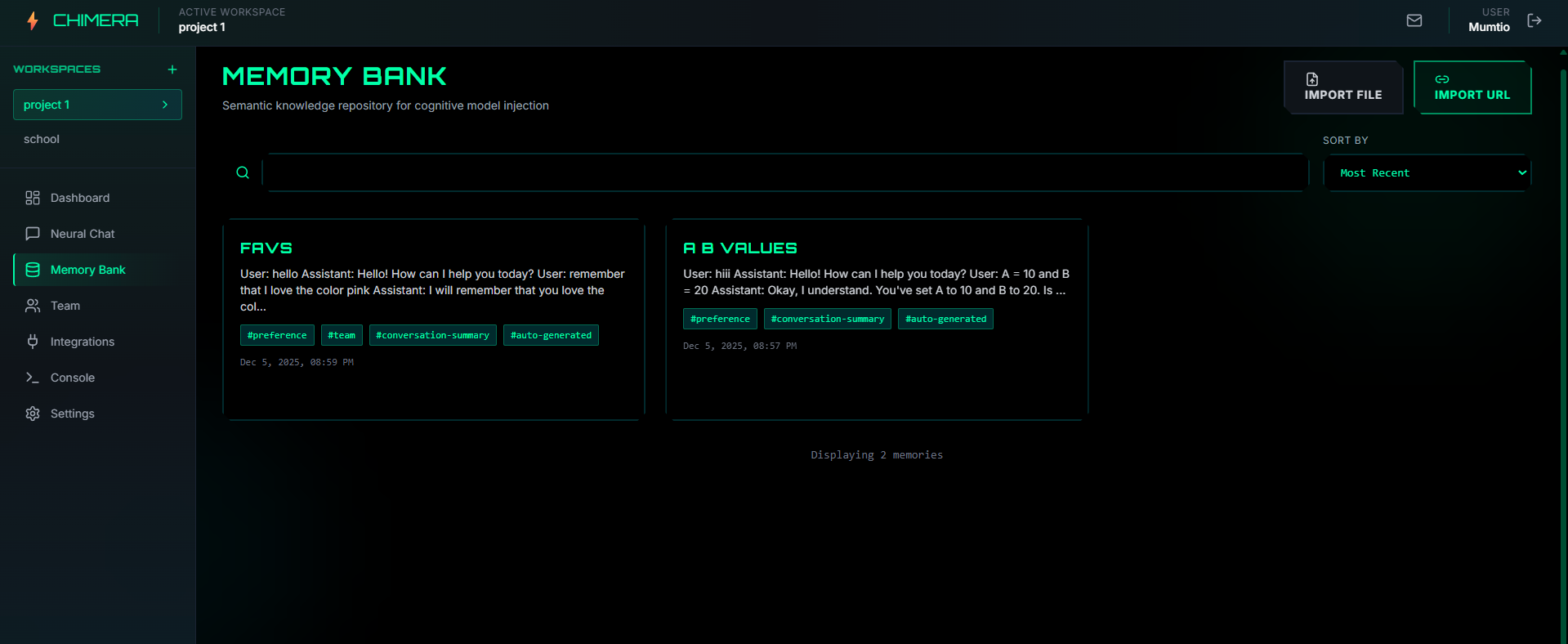The image size is (1568, 644).
Task: Click the 'Displaying 2 memories' text
Action: click(x=877, y=454)
